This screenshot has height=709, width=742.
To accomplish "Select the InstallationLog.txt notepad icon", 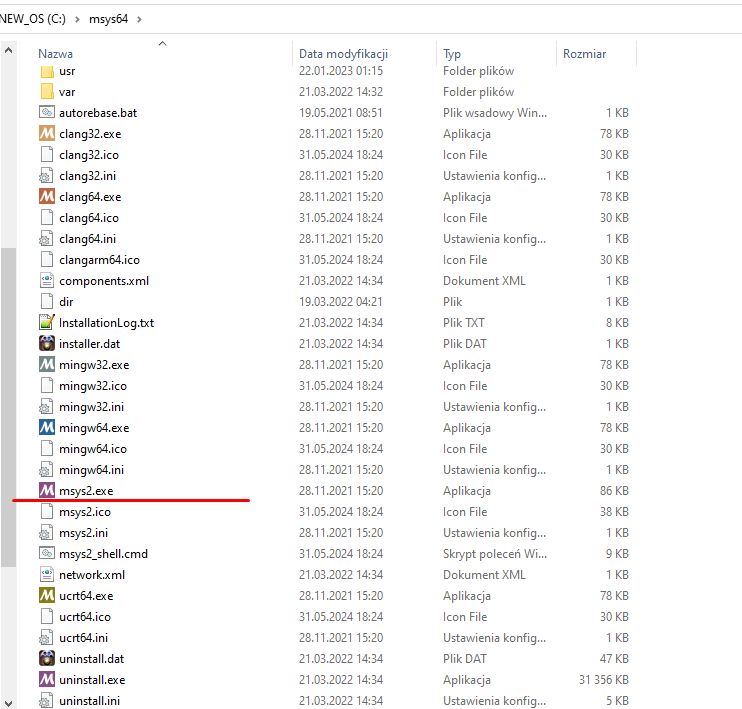I will pyautogui.click(x=47, y=322).
